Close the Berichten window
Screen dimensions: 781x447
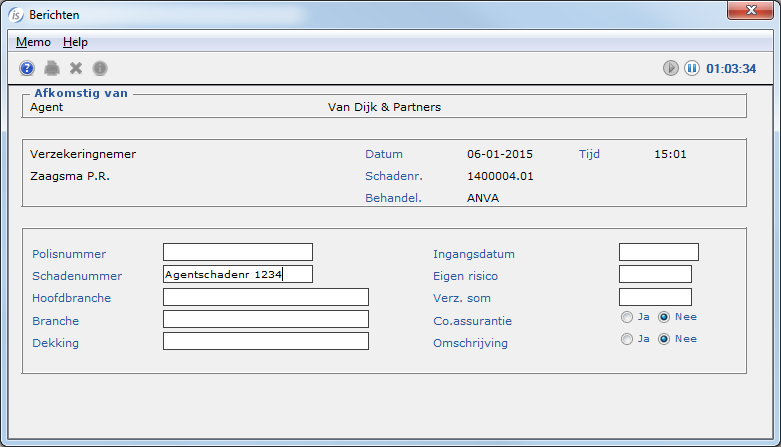click(750, 10)
